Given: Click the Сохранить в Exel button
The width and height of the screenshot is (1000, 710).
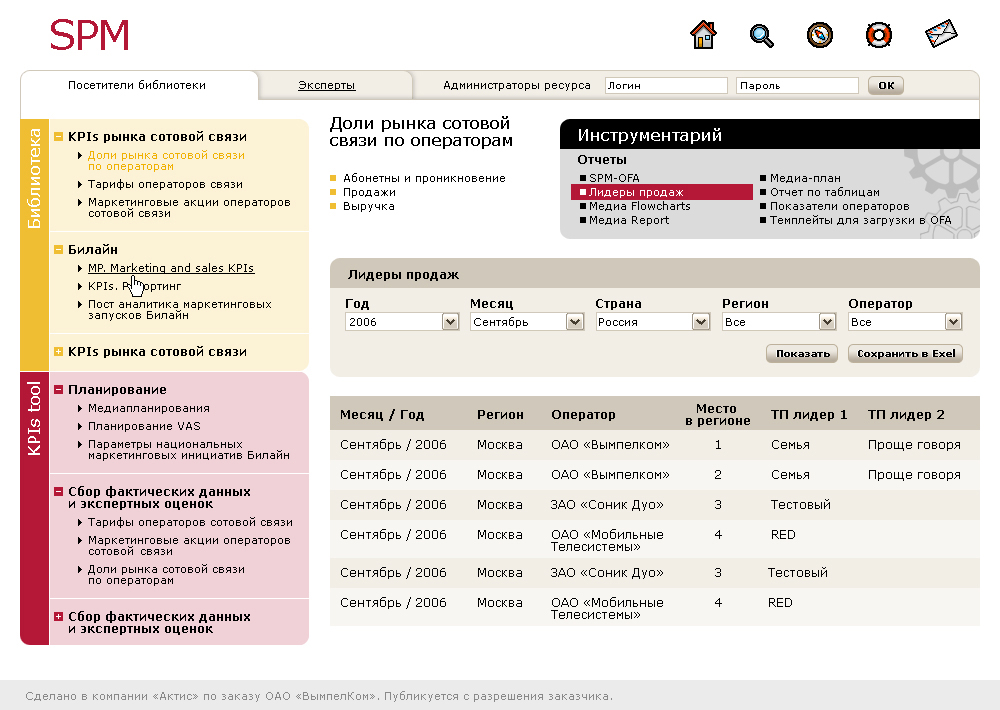Looking at the screenshot, I should coord(905,354).
